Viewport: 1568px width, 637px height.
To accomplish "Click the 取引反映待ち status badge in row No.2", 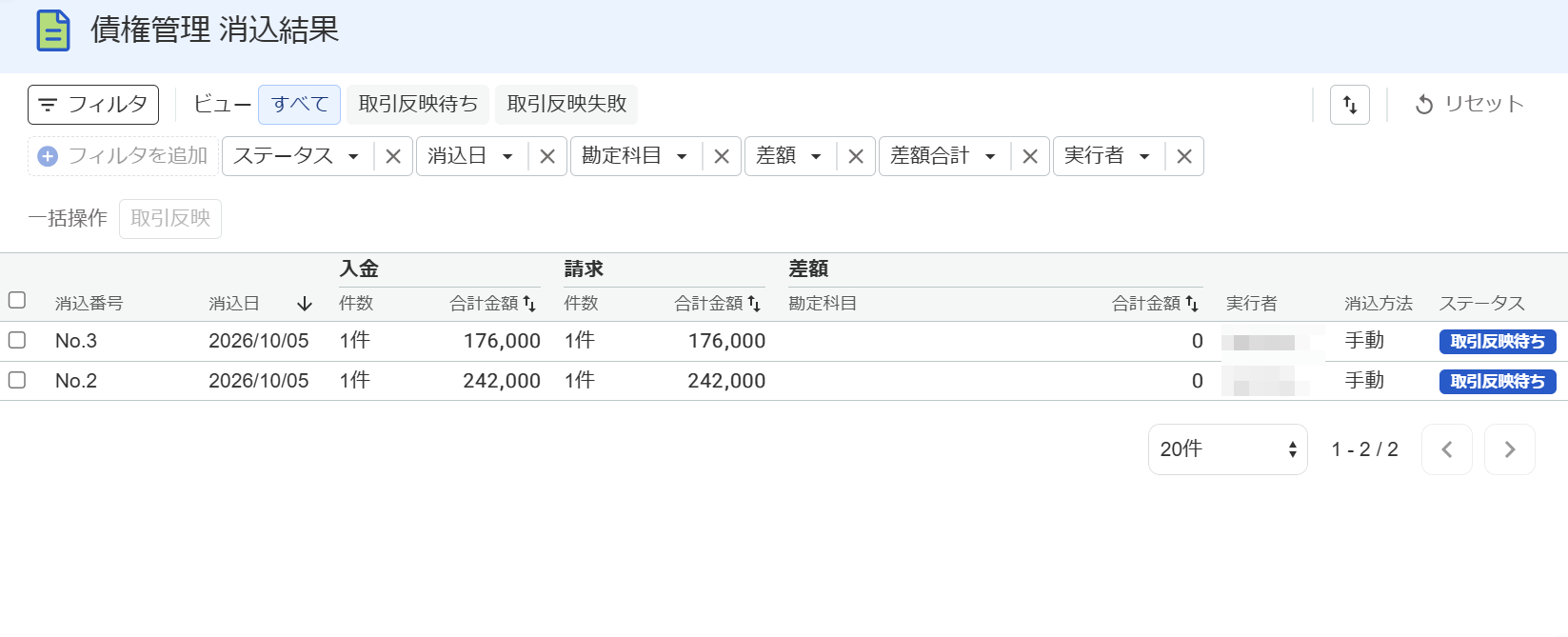I will [1498, 382].
